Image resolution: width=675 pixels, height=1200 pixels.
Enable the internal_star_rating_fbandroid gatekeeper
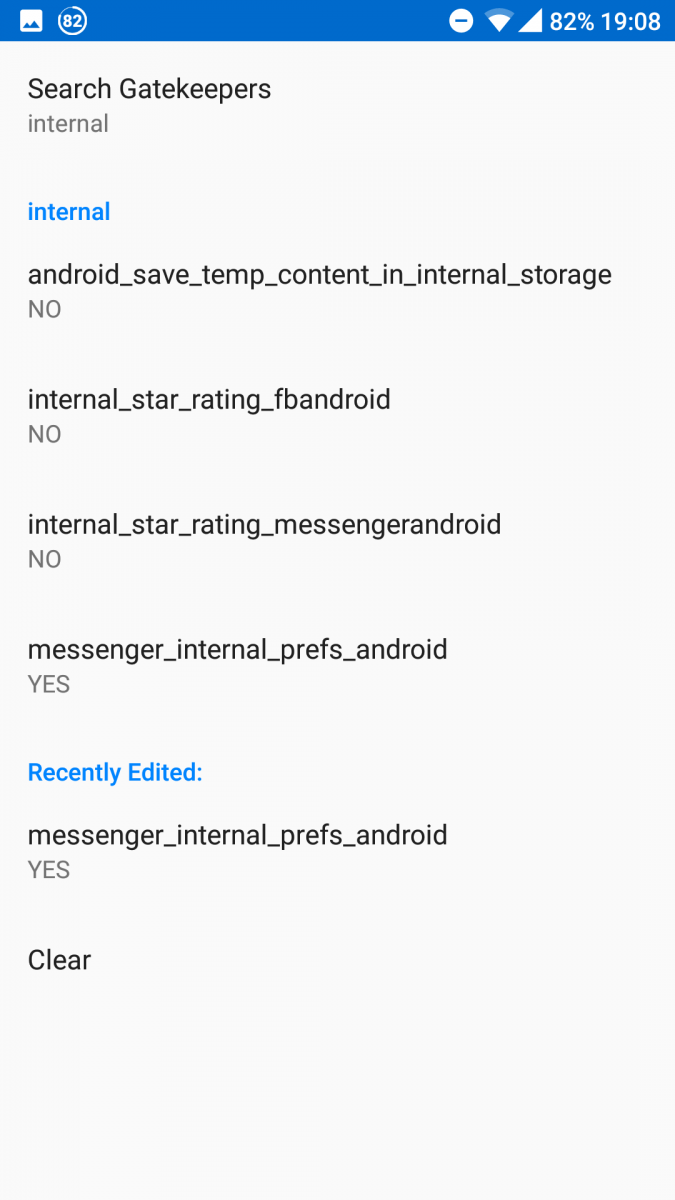click(x=209, y=413)
